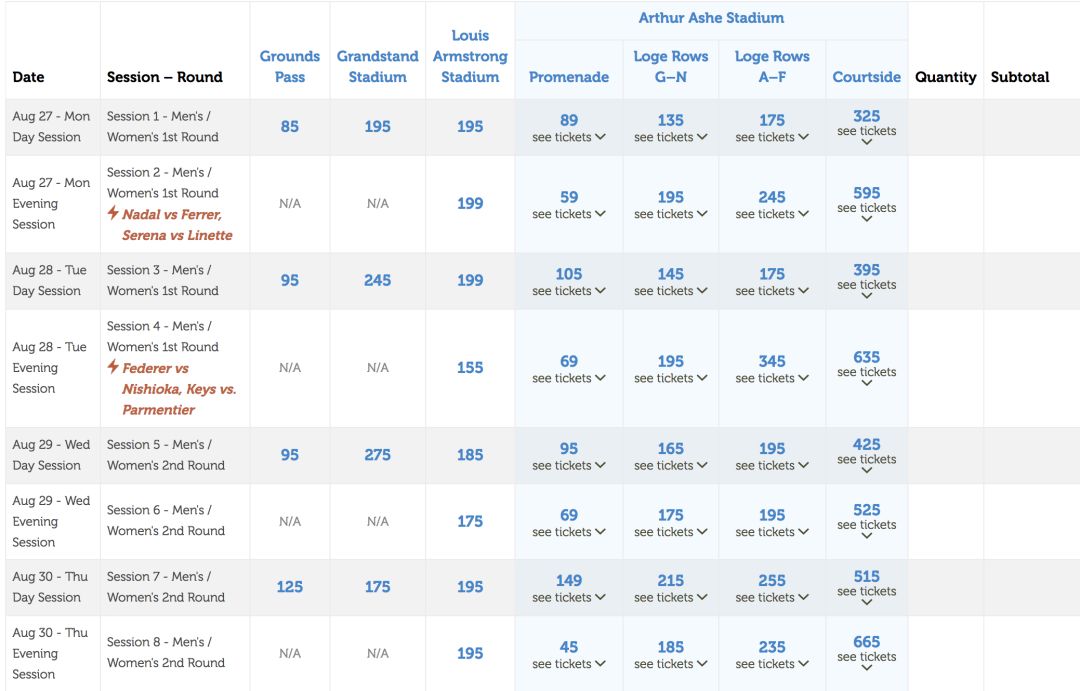
Task: Pick Louis Armstrong price 199 for Session 2
Action: 470,204
